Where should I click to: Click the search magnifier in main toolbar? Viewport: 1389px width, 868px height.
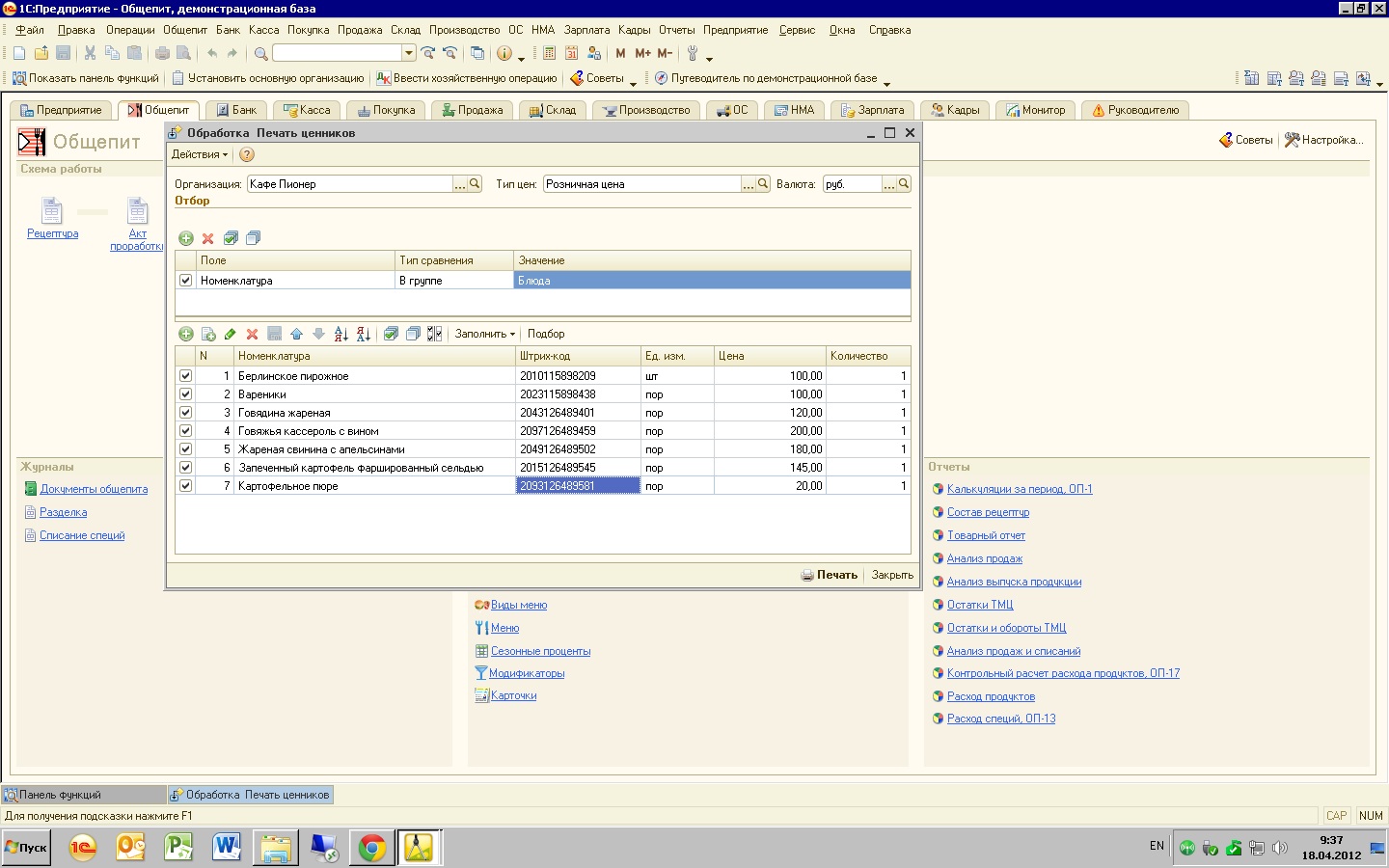pyautogui.click(x=260, y=53)
